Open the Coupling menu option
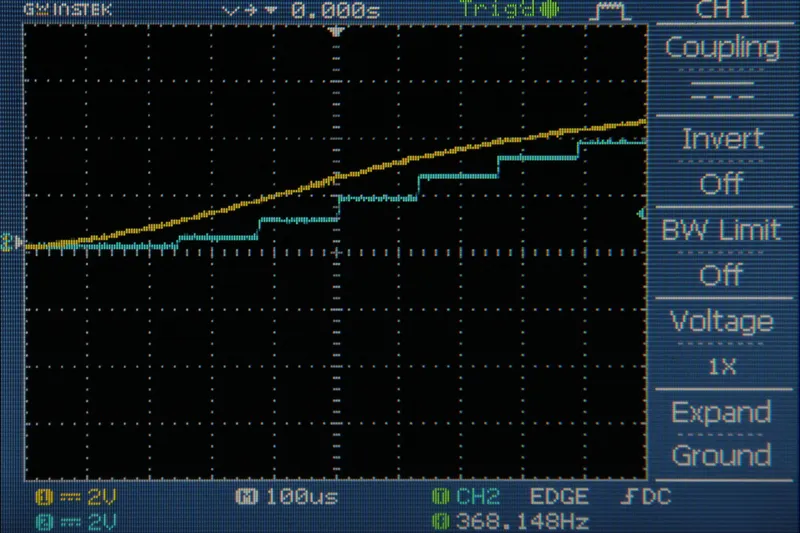800x533 pixels. 722,47
